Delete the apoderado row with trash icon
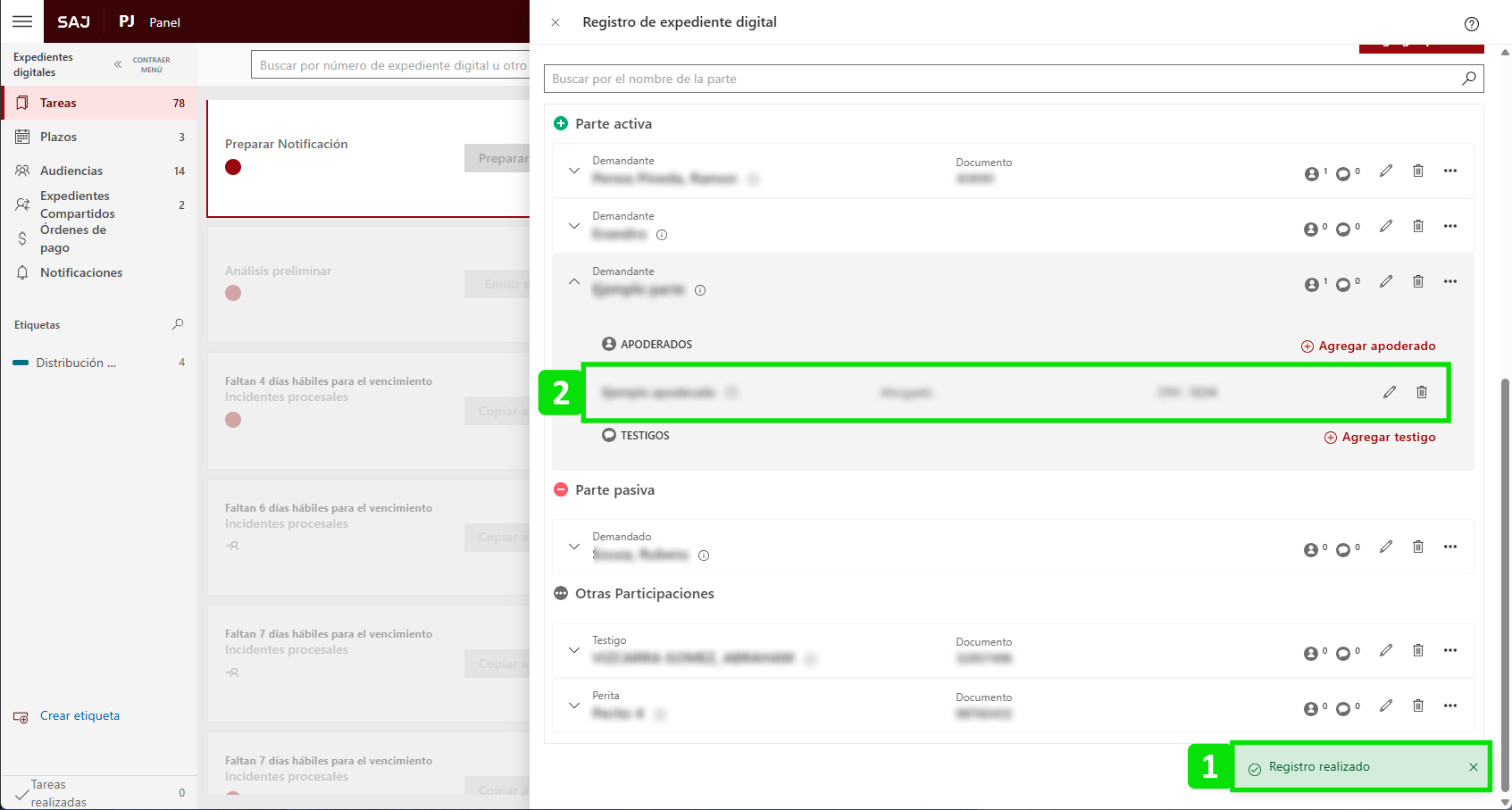Image resolution: width=1512 pixels, height=810 pixels. tap(1422, 392)
